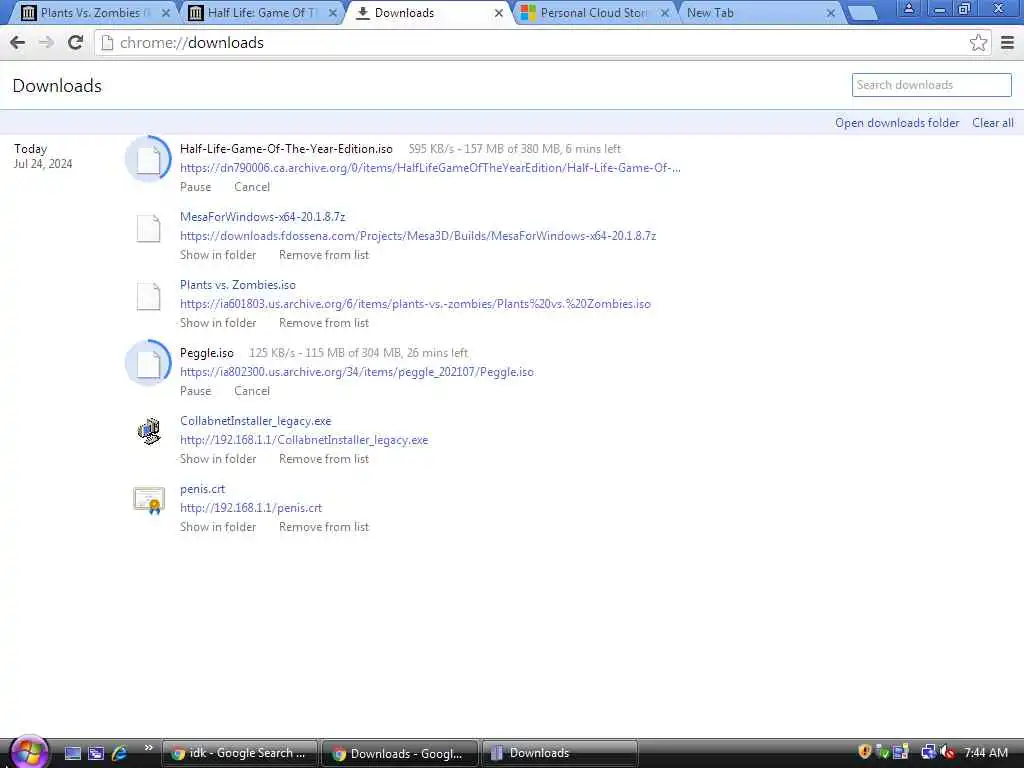Screen dimensions: 1024x768
Task: Close the Plants Vs. Zombies tab
Action: 166,12
